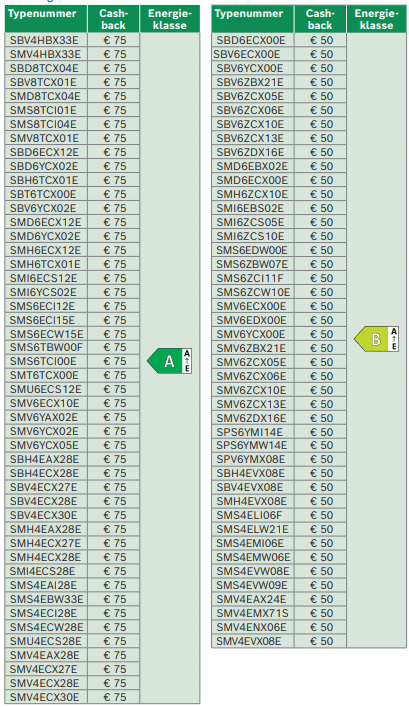Click model SMU4ECS28E
409x707 pixels.
click(46, 641)
